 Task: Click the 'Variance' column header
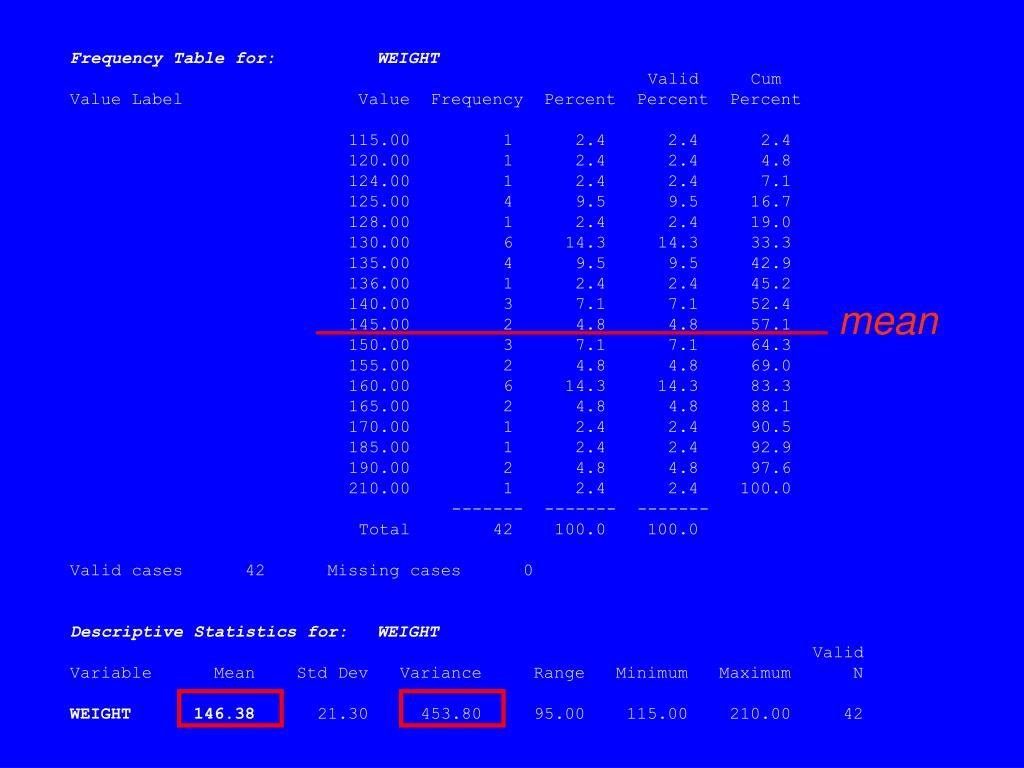440,673
